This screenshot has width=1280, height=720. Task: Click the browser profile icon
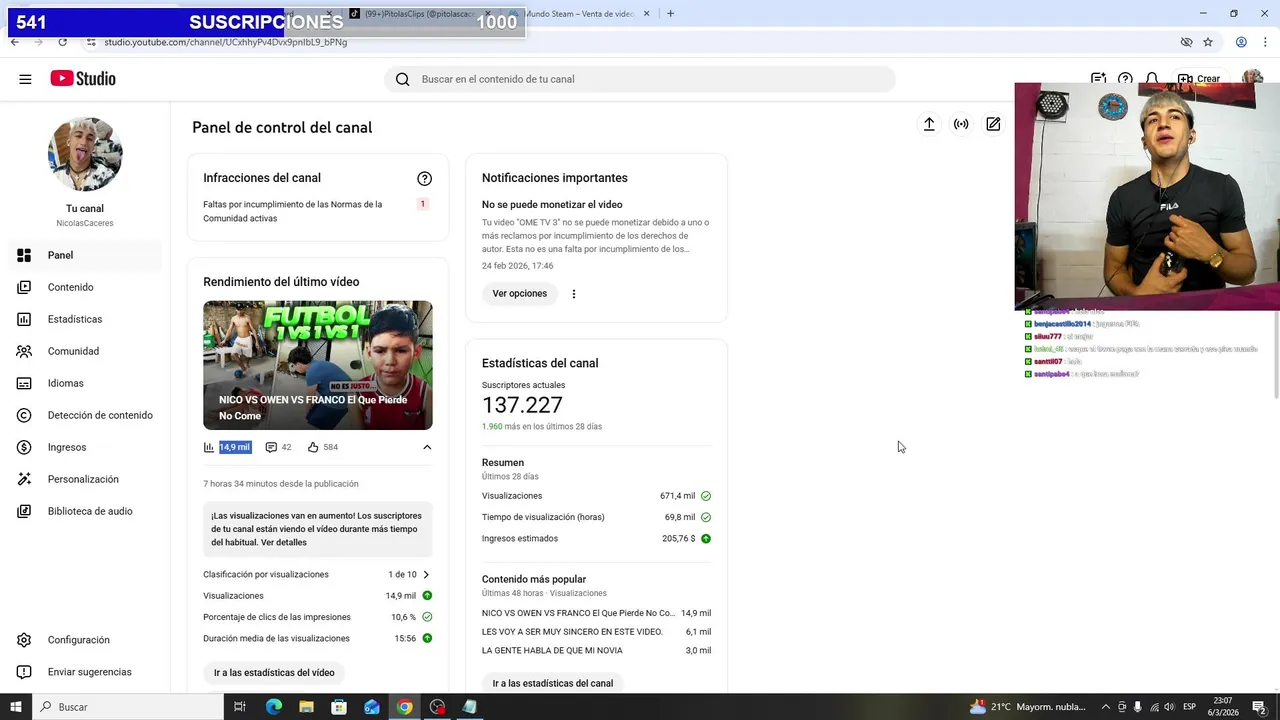pos(1241,42)
